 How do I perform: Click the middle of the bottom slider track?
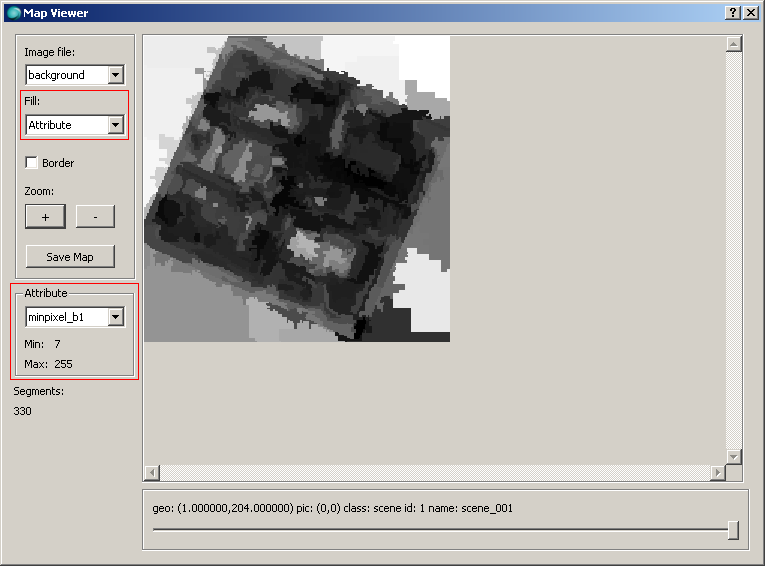pyautogui.click(x=440, y=530)
